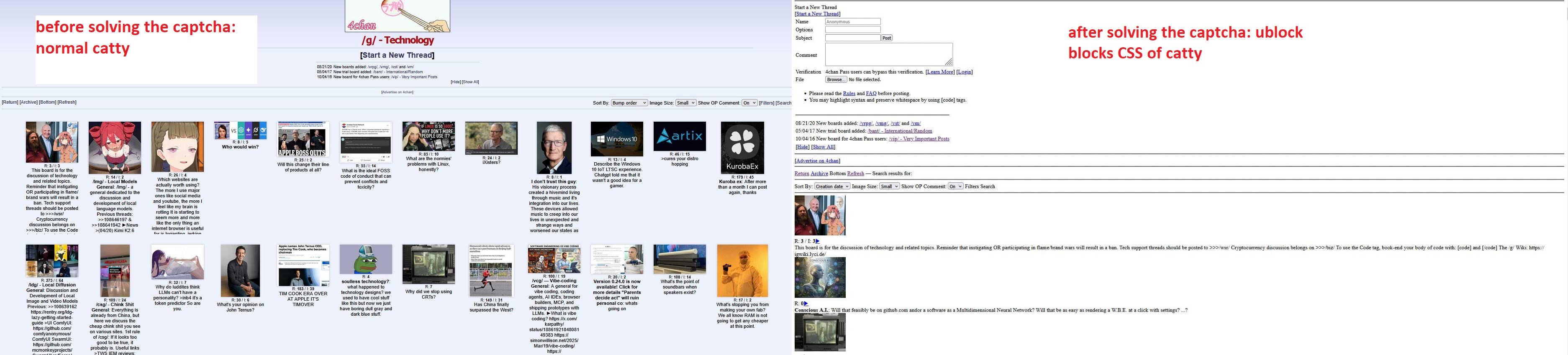
Task: Open the 'Who would win?' thread thumbnail
Action: point(241,130)
